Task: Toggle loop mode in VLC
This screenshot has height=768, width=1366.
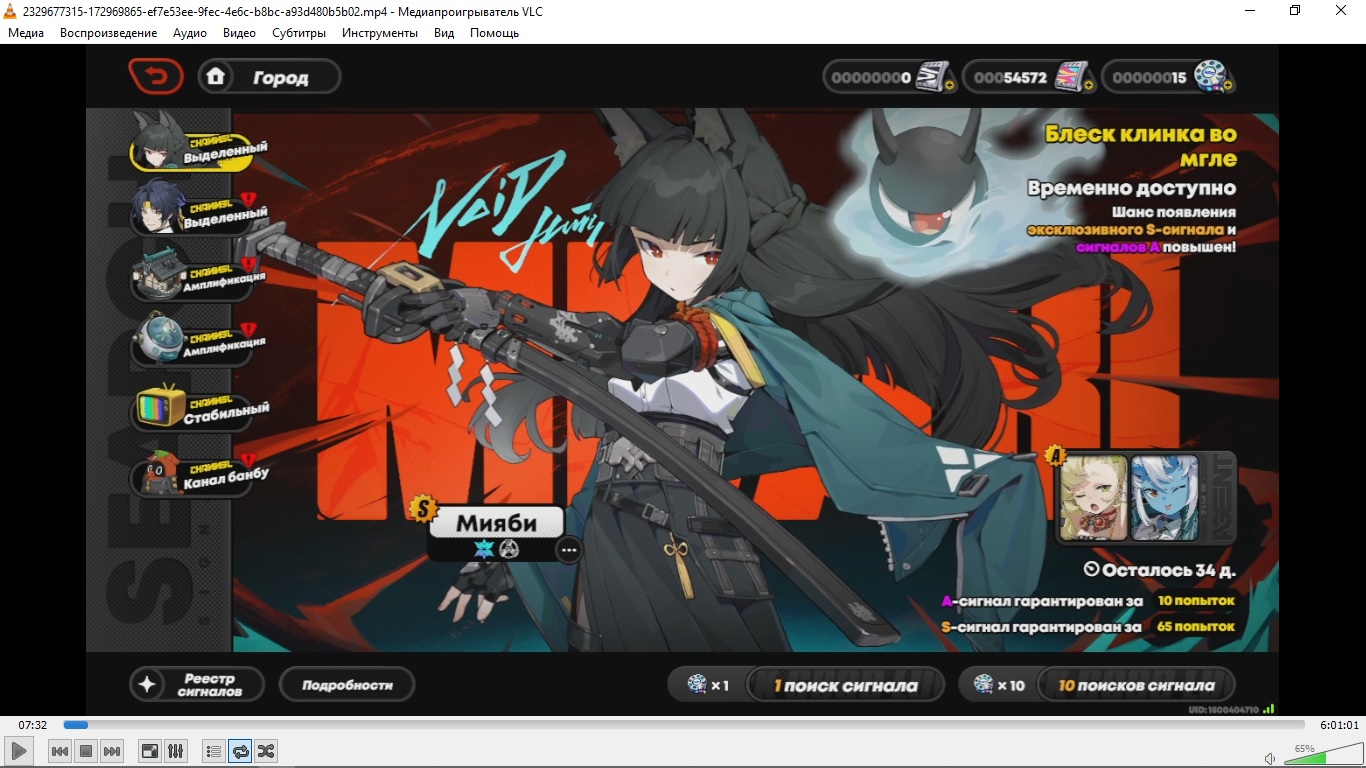Action: click(240, 751)
